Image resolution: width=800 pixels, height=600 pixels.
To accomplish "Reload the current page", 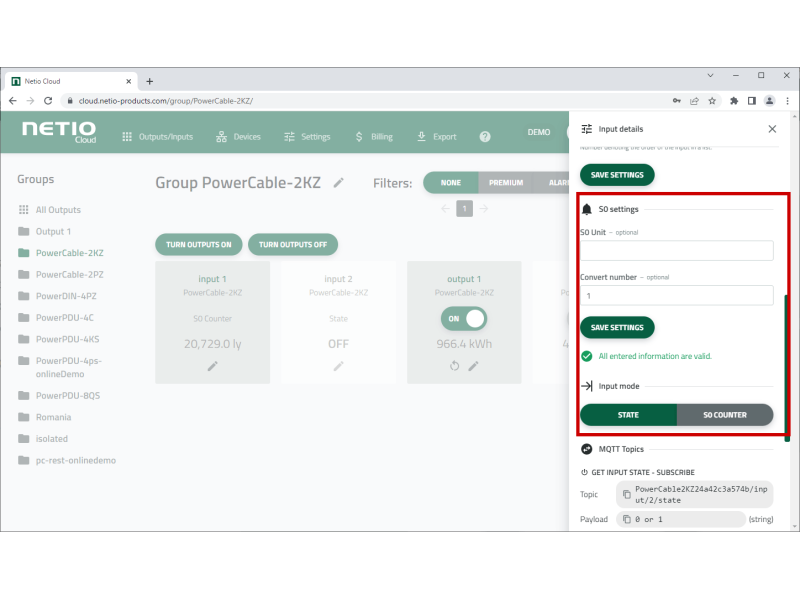I will click(48, 101).
